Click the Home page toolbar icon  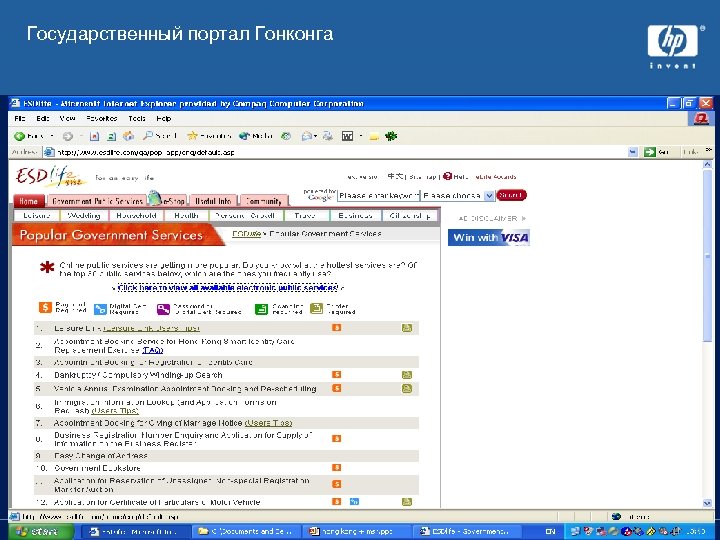pyautogui.click(x=129, y=136)
